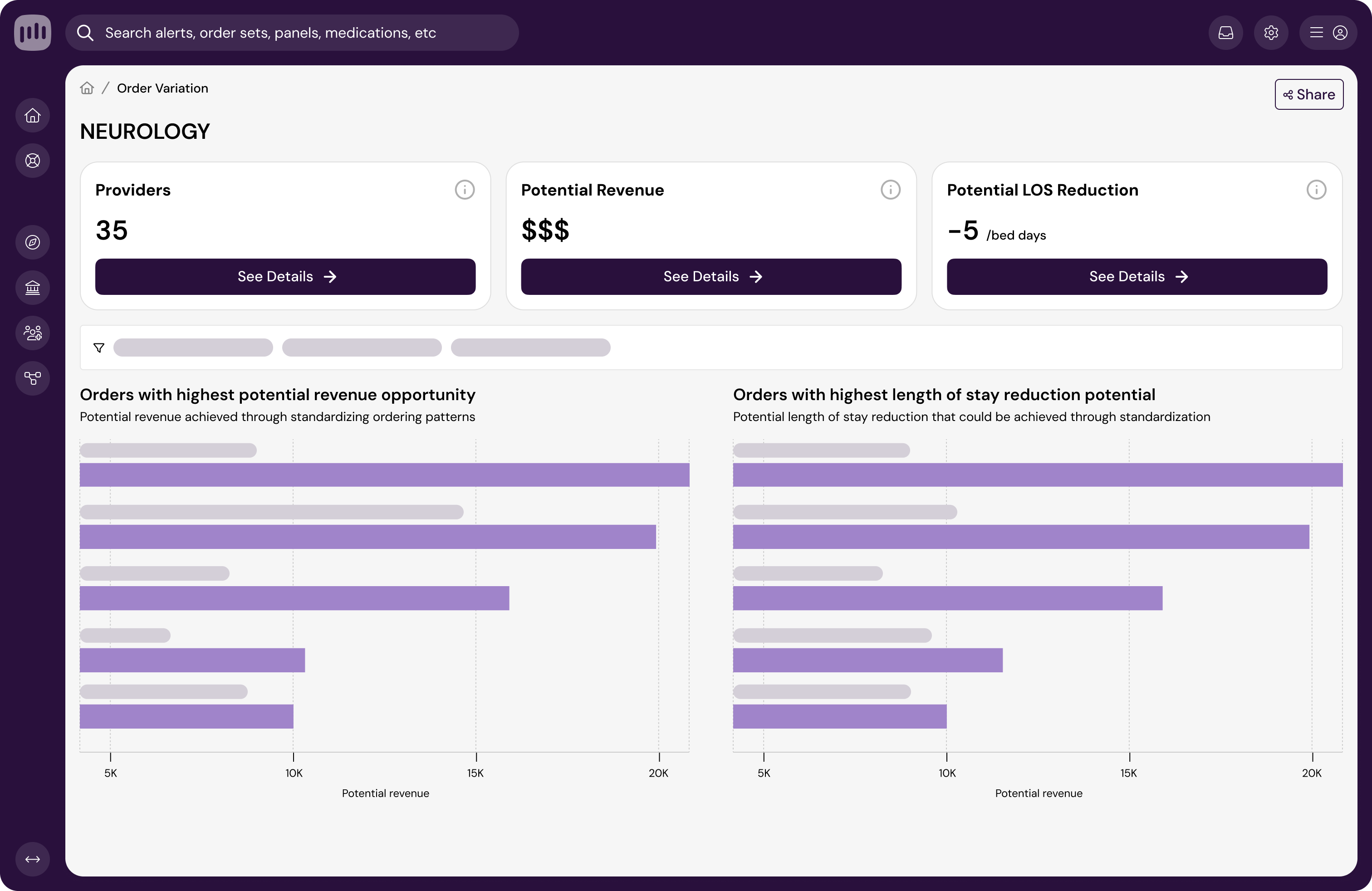This screenshot has width=1372, height=891.
Task: Click the Share button
Action: point(1308,94)
